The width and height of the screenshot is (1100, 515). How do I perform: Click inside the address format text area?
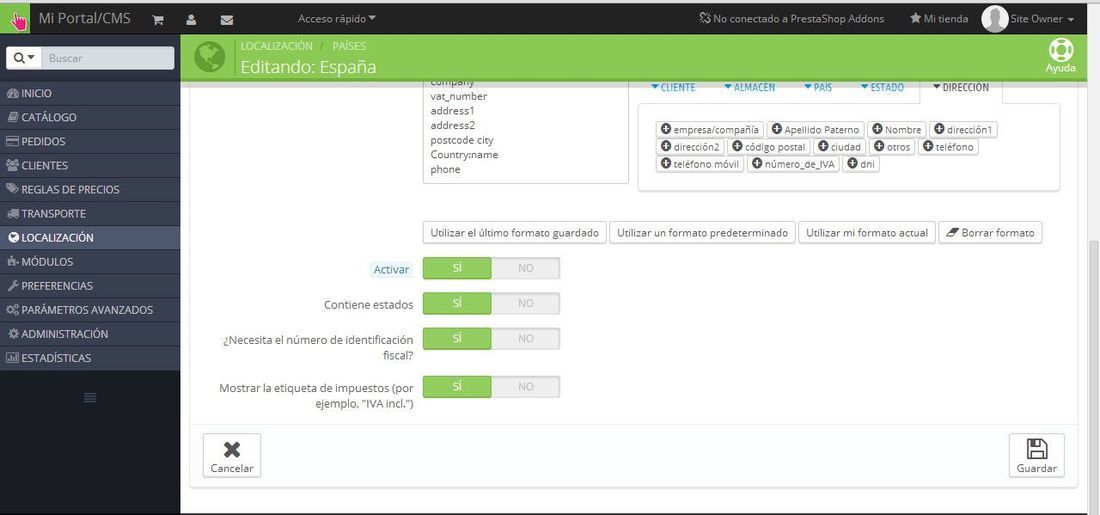pos(525,133)
